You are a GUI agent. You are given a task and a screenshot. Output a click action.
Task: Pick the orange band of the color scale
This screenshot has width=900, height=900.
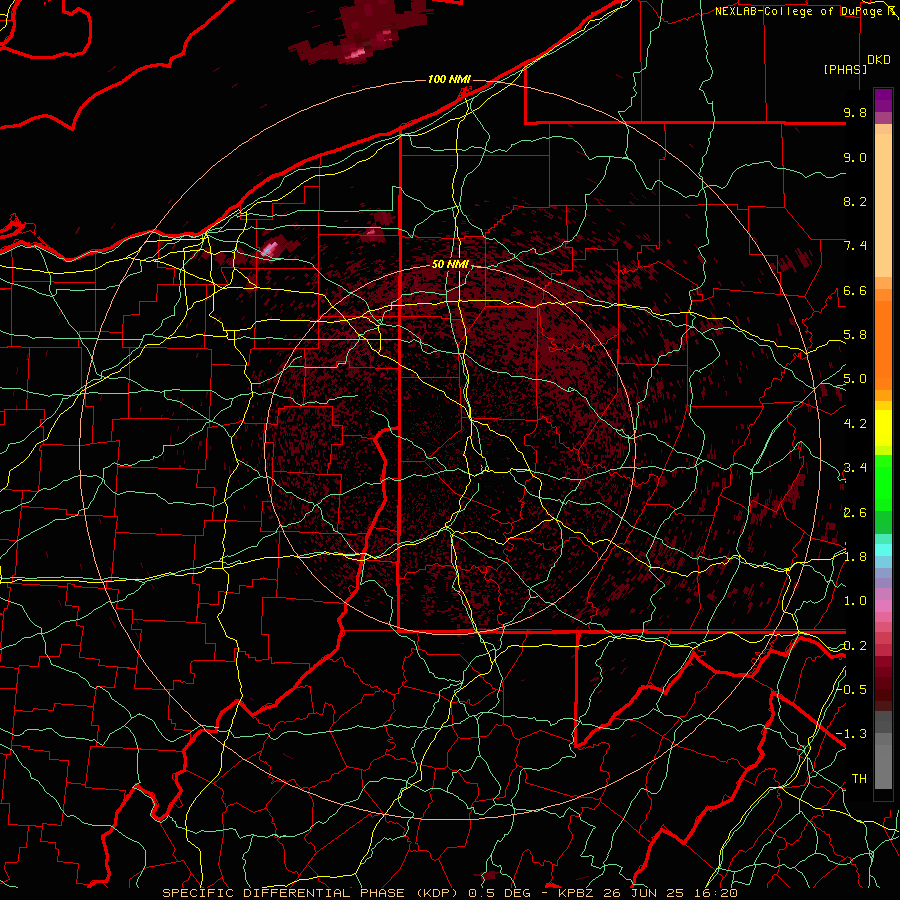click(883, 344)
